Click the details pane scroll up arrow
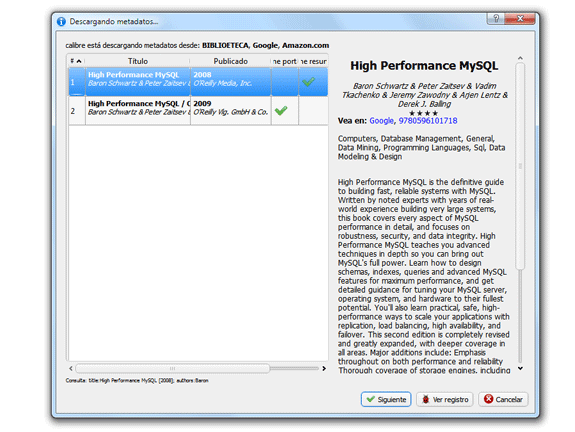Viewport: 575px width, 432px height. 520,58
